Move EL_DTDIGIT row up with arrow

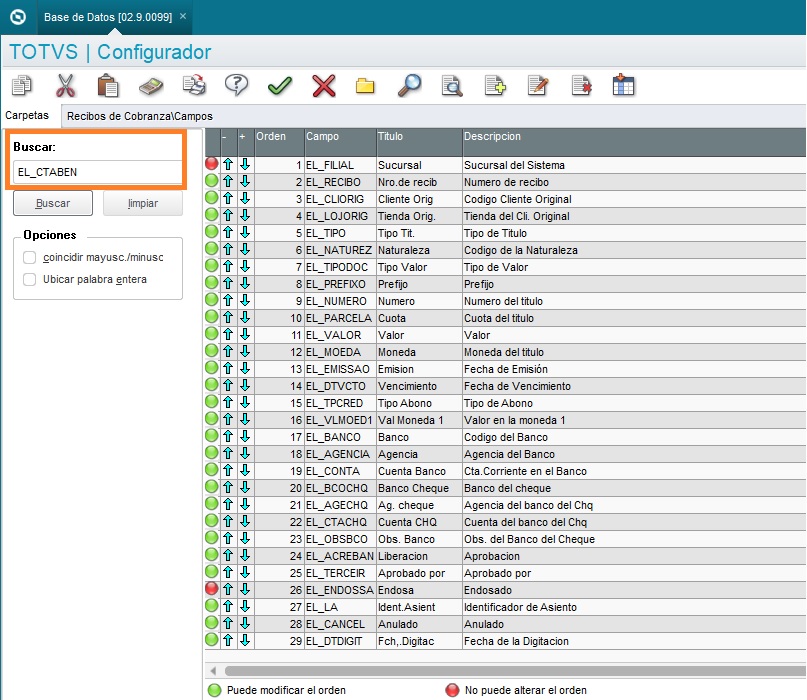229,640
